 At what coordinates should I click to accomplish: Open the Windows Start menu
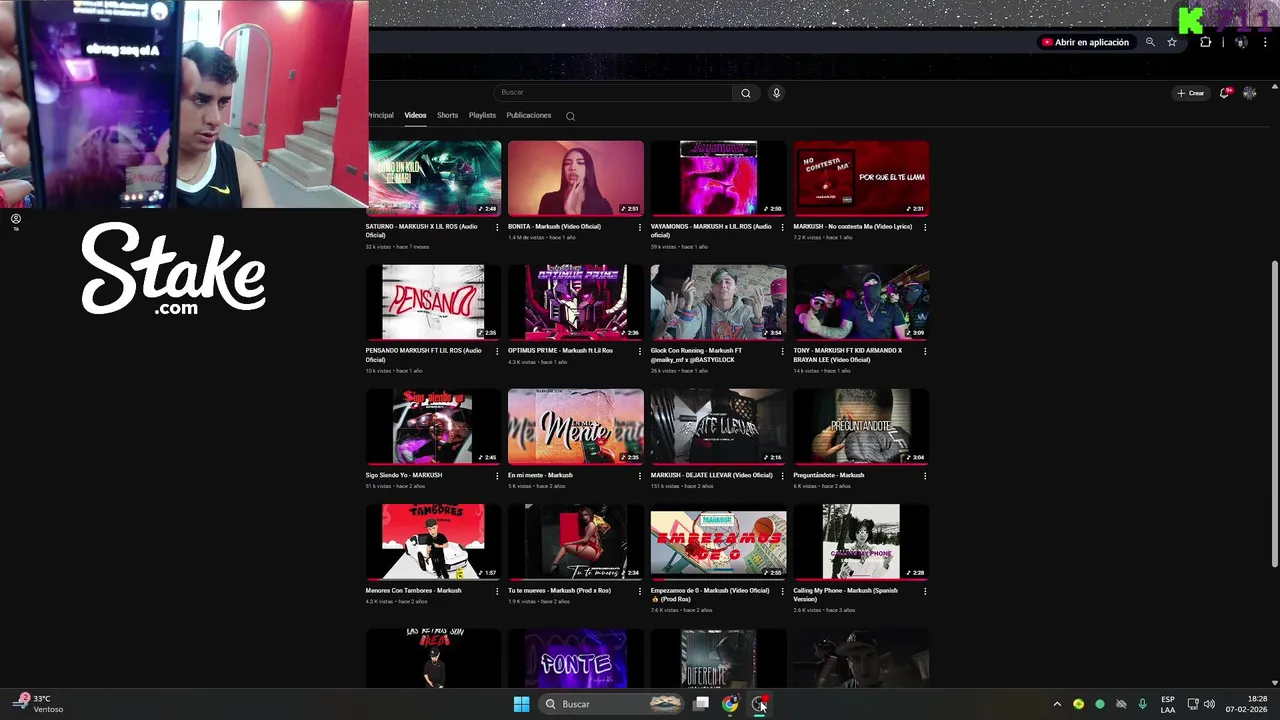(521, 704)
